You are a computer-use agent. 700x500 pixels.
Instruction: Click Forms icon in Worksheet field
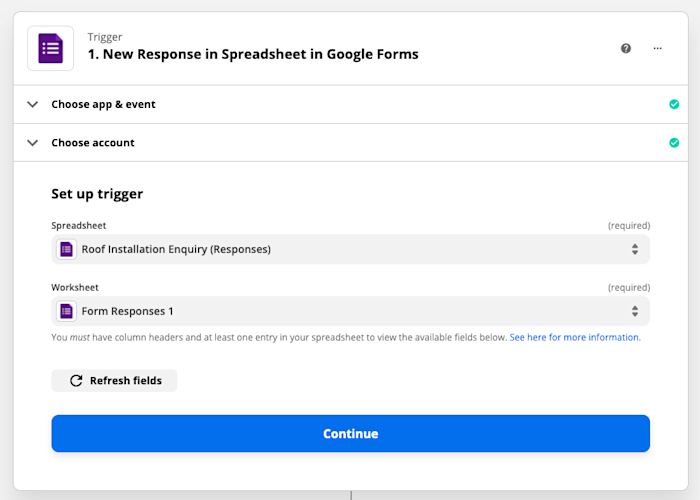pyautogui.click(x=67, y=311)
